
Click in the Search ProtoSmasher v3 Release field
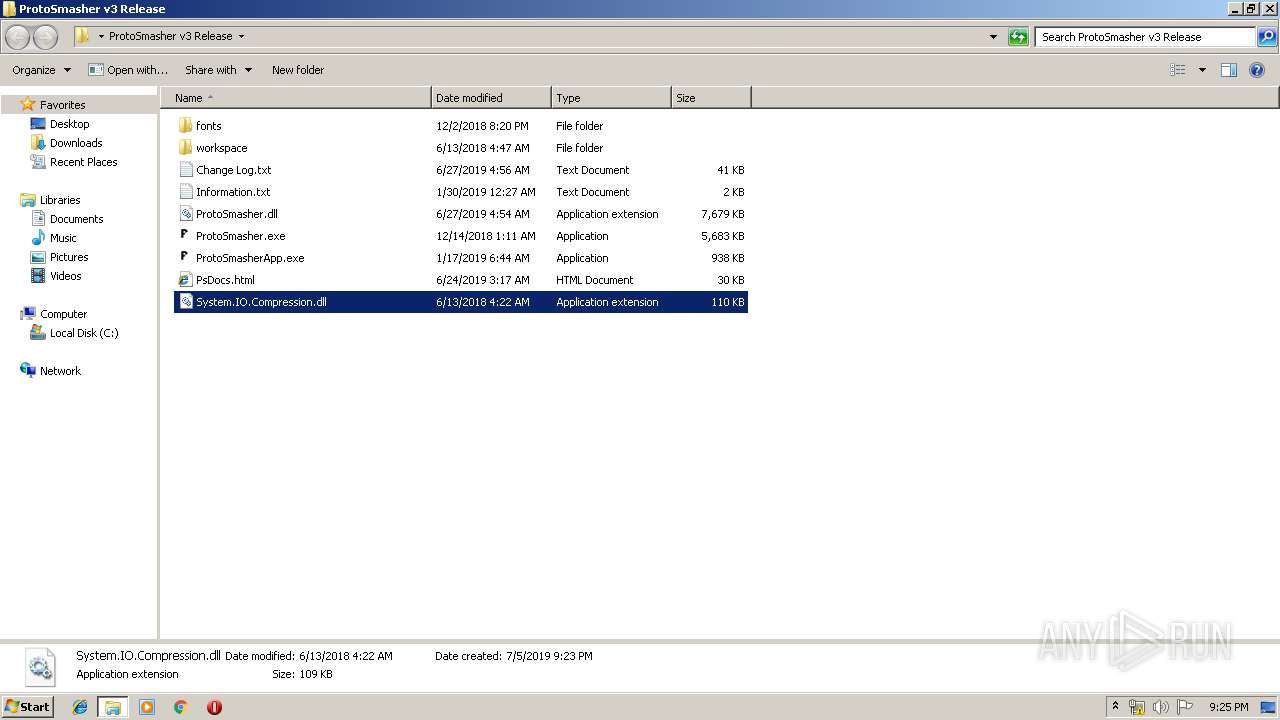tap(1146, 37)
